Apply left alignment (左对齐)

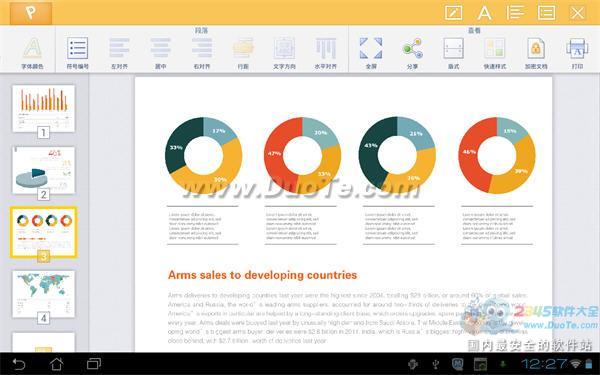point(119,53)
